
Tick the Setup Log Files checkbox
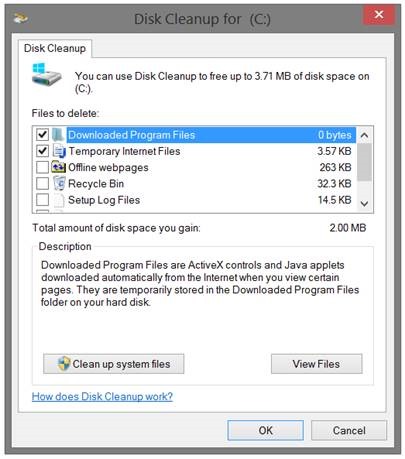click(x=42, y=200)
